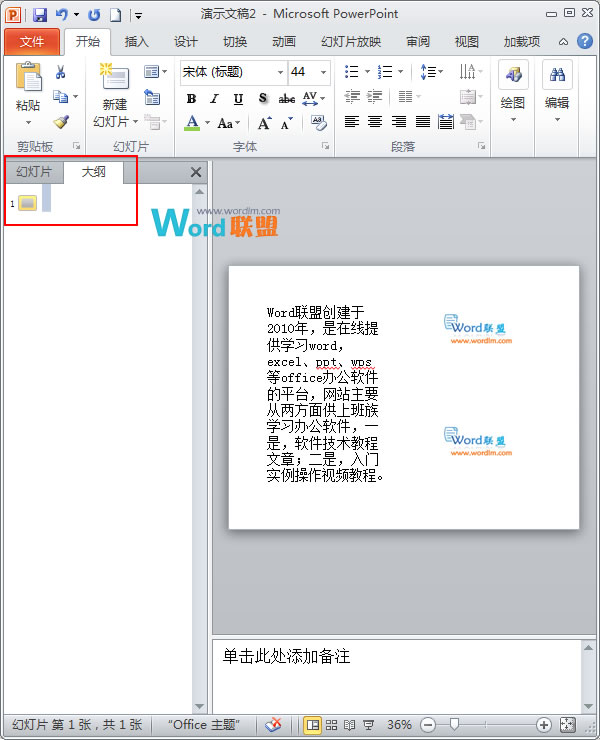
Task: Switch to Slide Sorter view
Action: click(x=331, y=724)
